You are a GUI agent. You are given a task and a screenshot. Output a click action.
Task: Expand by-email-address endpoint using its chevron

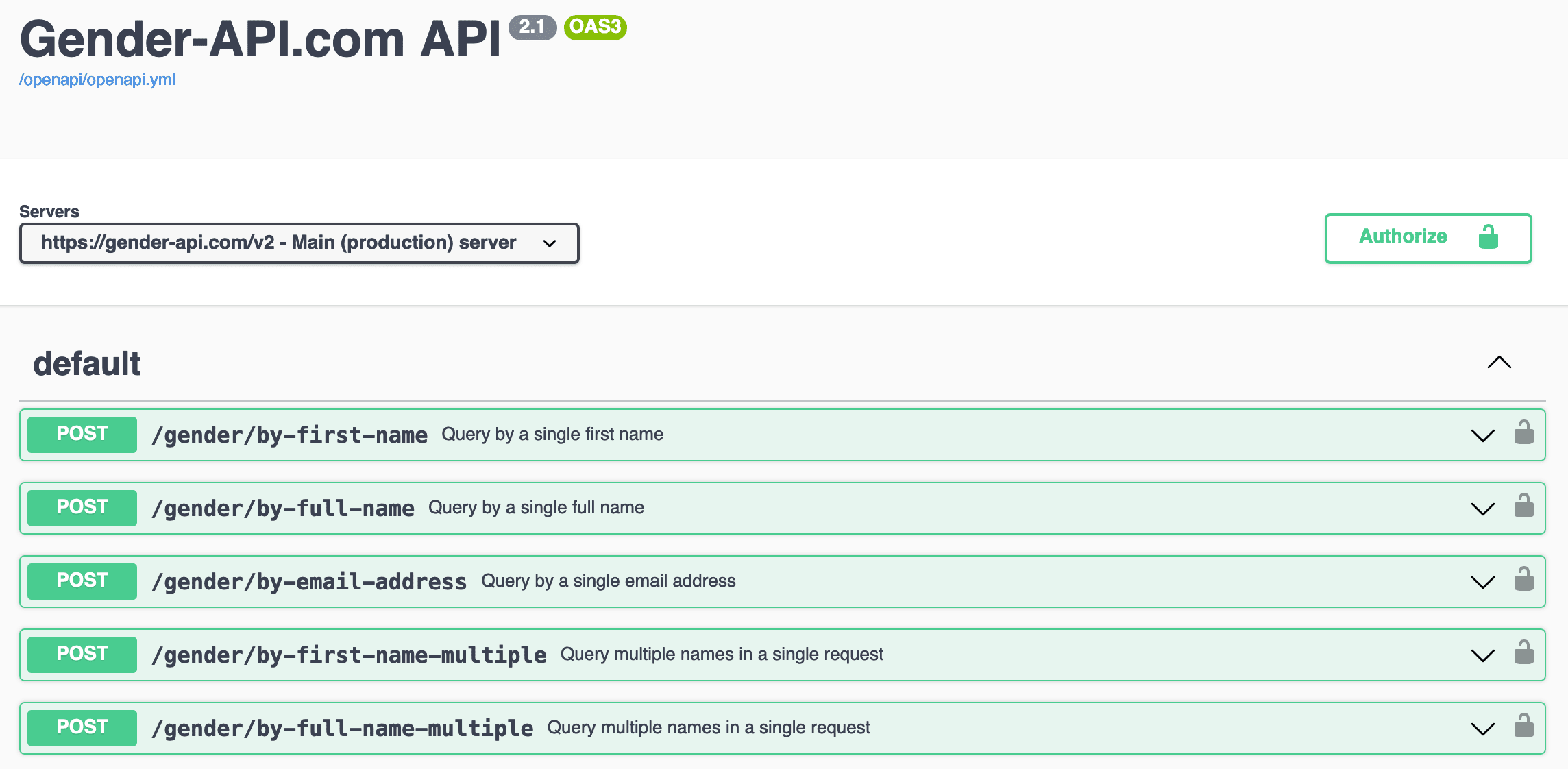pos(1482,583)
